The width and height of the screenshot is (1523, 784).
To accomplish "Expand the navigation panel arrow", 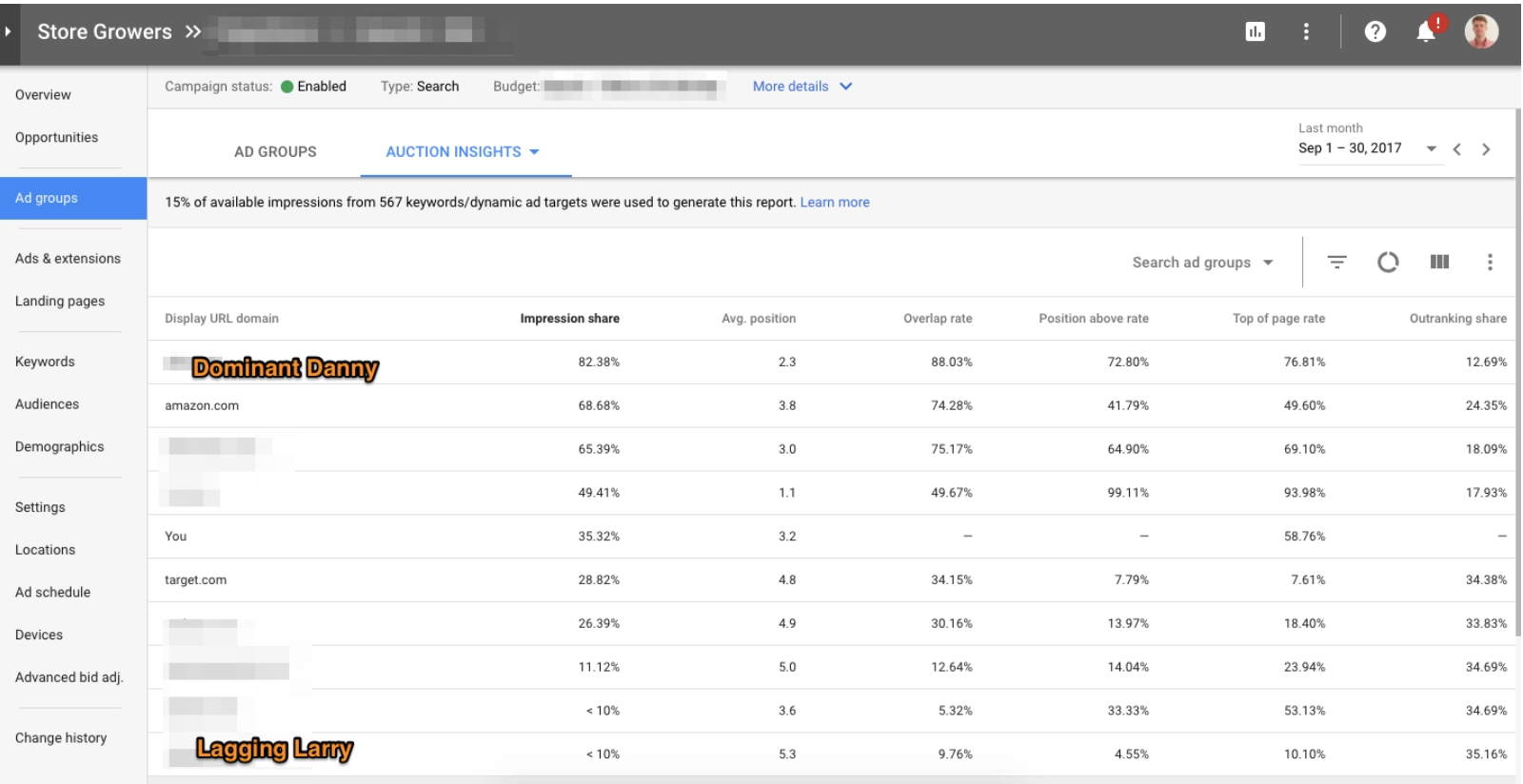I will pos(8,31).
